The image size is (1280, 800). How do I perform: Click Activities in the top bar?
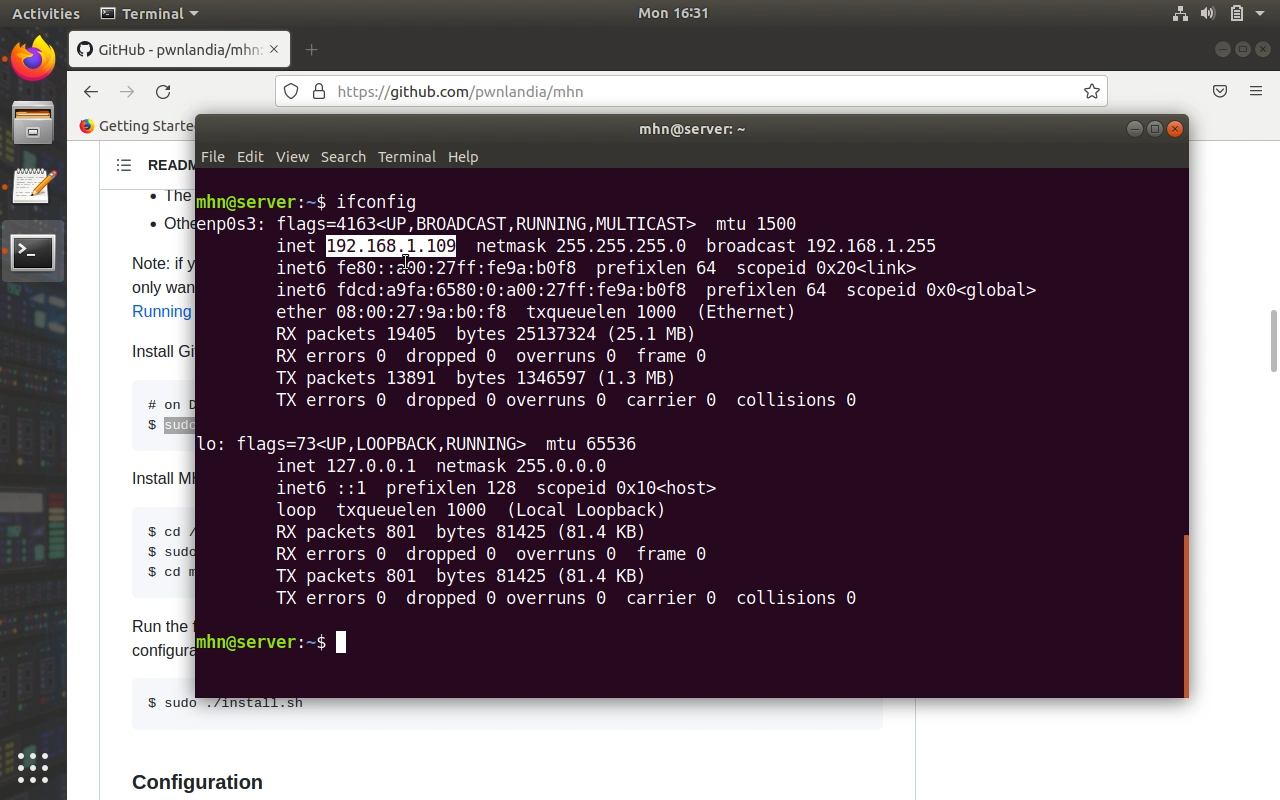click(46, 14)
